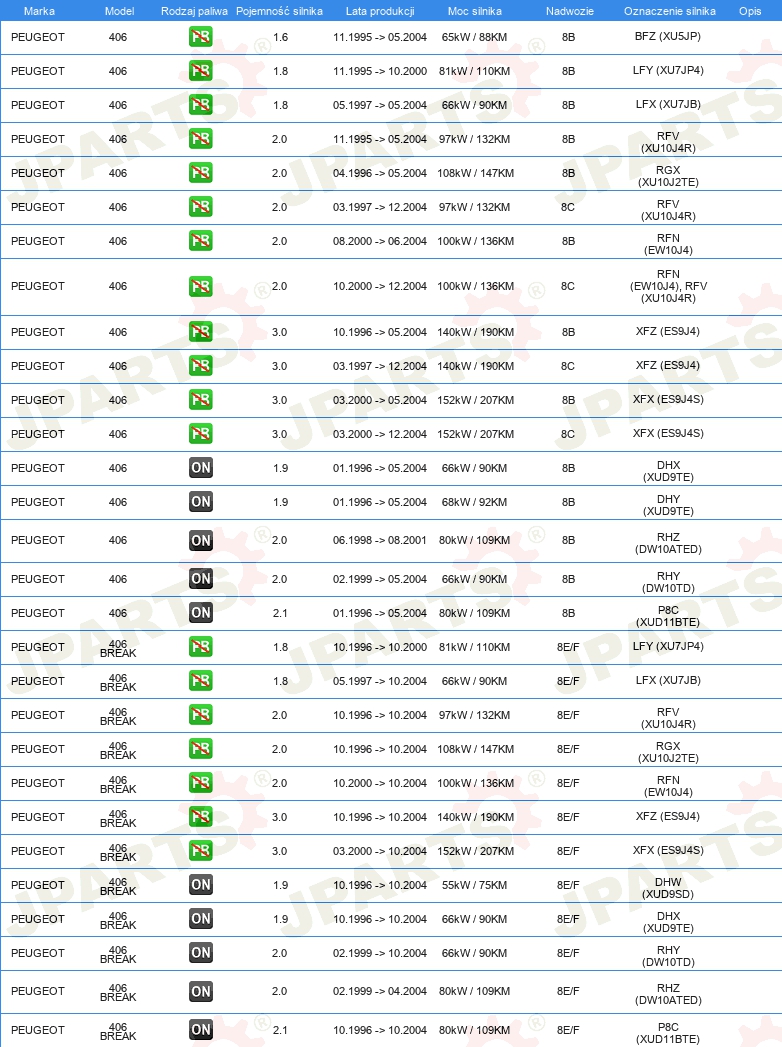Click the Rodzaj paliwa column header
This screenshot has height=1047, width=782.
coord(194,11)
